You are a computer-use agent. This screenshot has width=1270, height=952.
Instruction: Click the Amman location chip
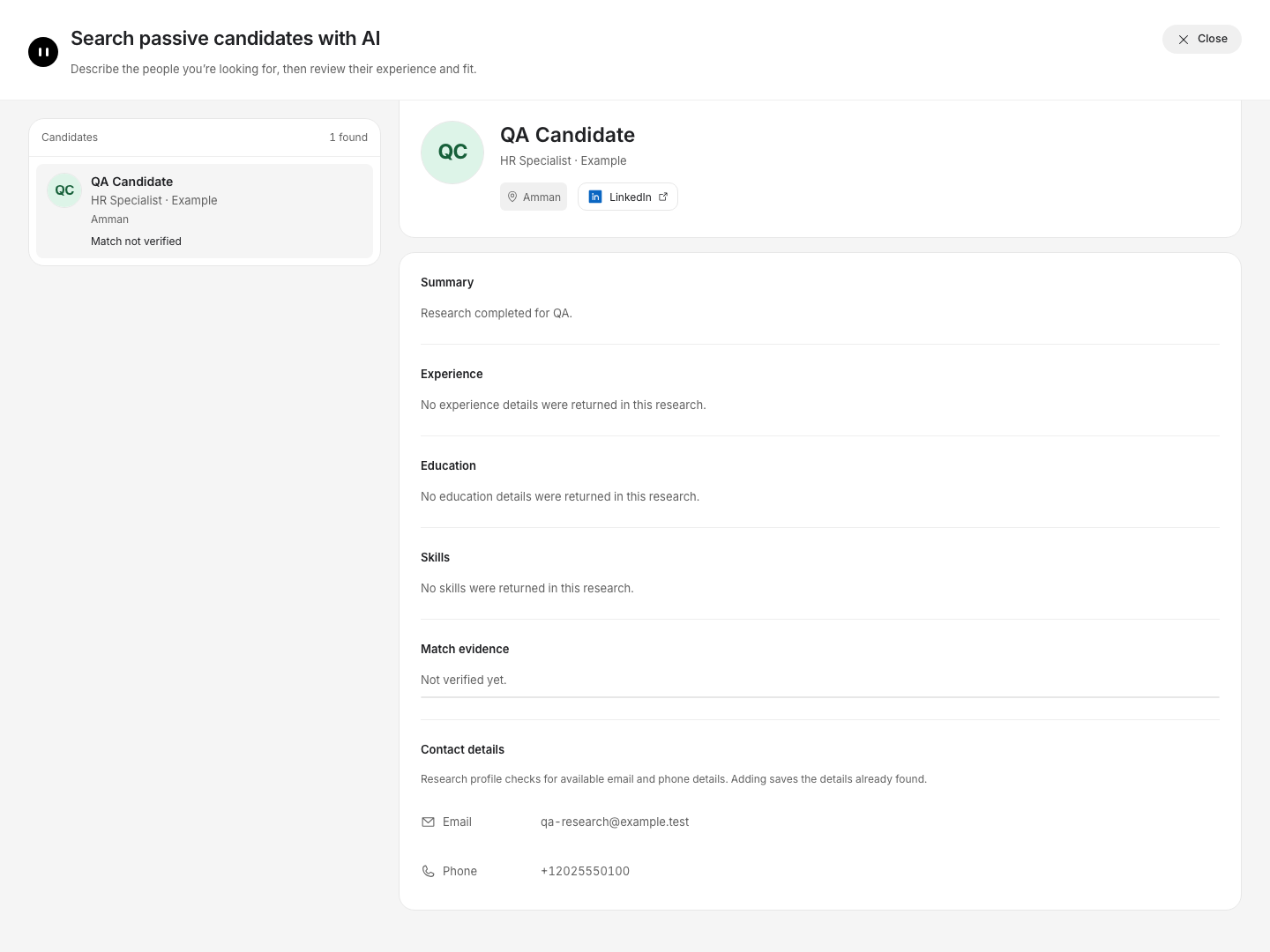[534, 197]
